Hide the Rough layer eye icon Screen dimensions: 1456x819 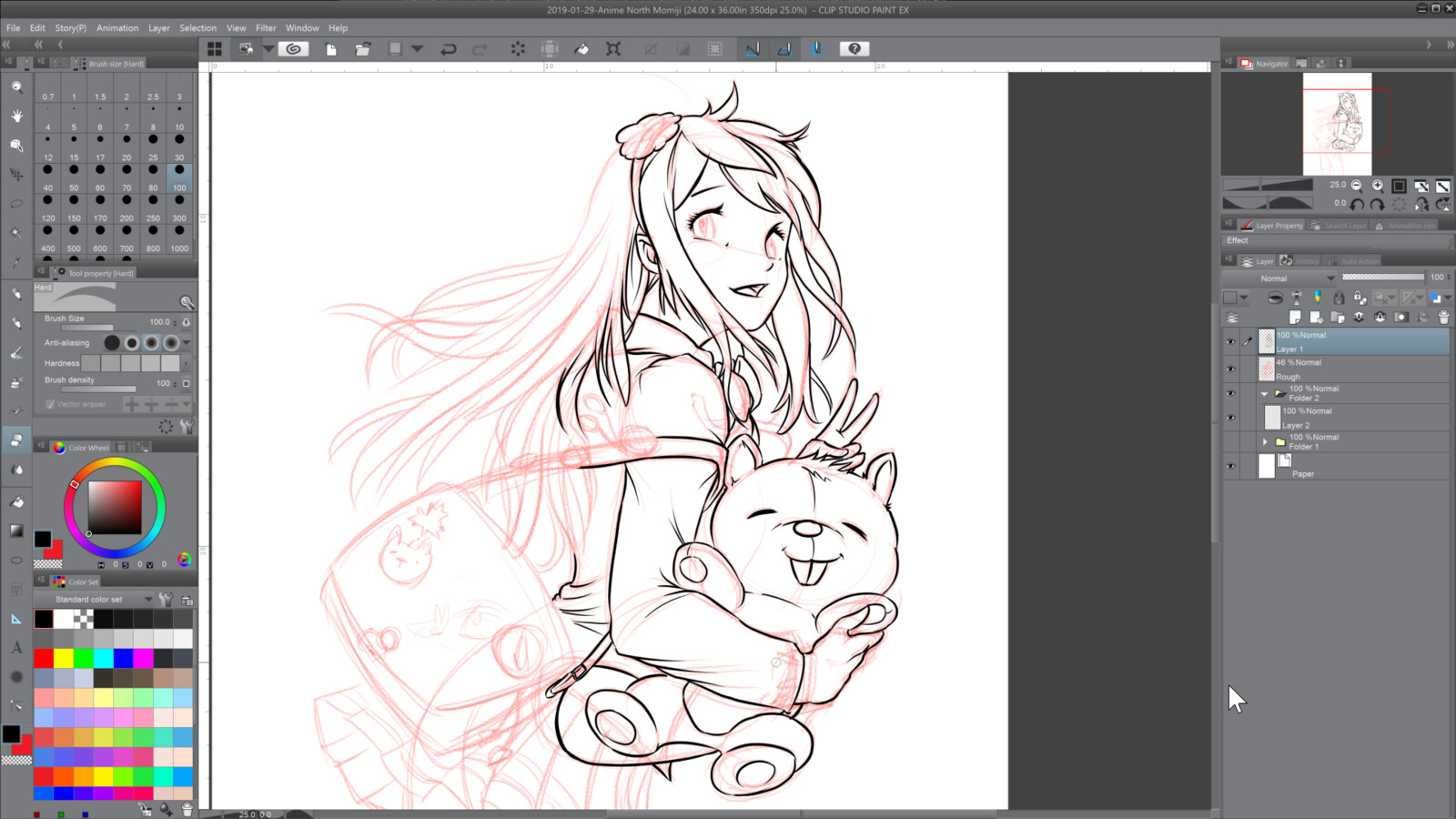pos(1230,369)
